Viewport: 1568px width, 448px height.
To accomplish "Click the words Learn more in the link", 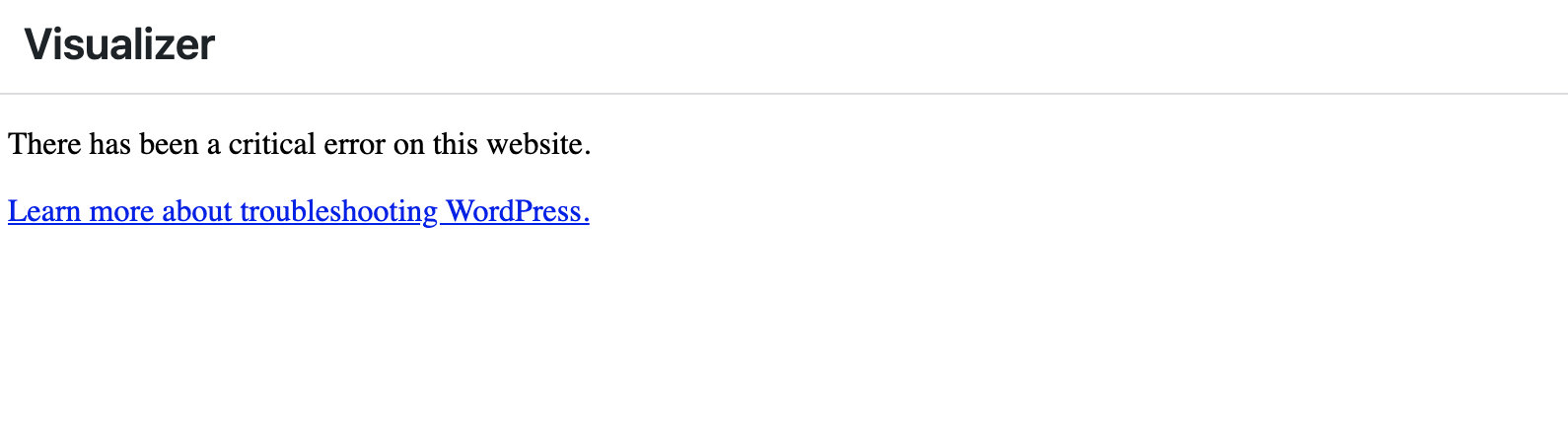I will coord(81,211).
